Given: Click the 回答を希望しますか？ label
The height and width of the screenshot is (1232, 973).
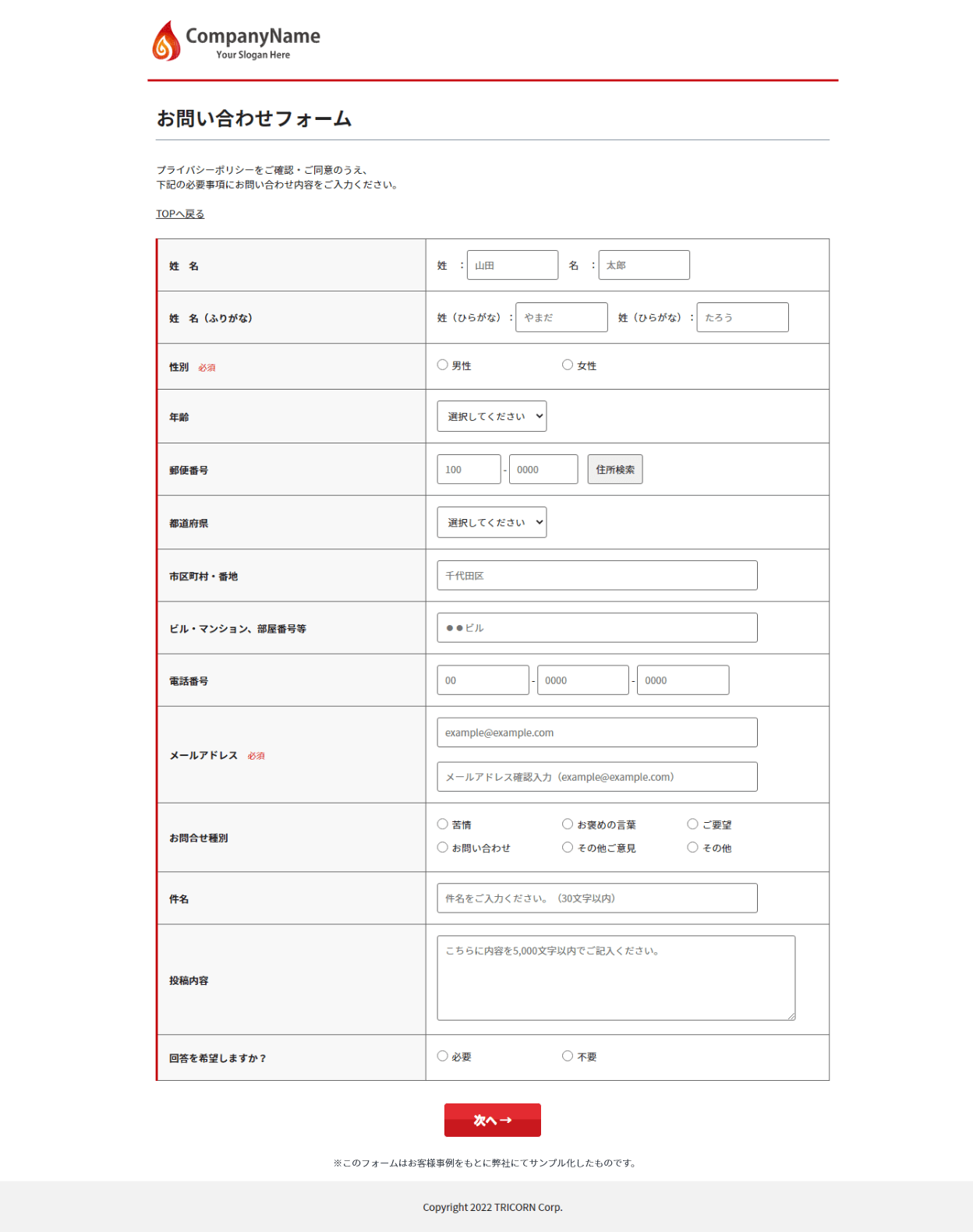Looking at the screenshot, I should pyautogui.click(x=218, y=1058).
